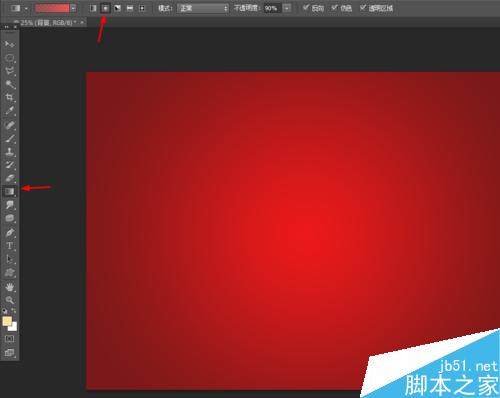Toggle the Dither (仿色) checkbox
Screen dimensions: 500x398
[334, 7]
